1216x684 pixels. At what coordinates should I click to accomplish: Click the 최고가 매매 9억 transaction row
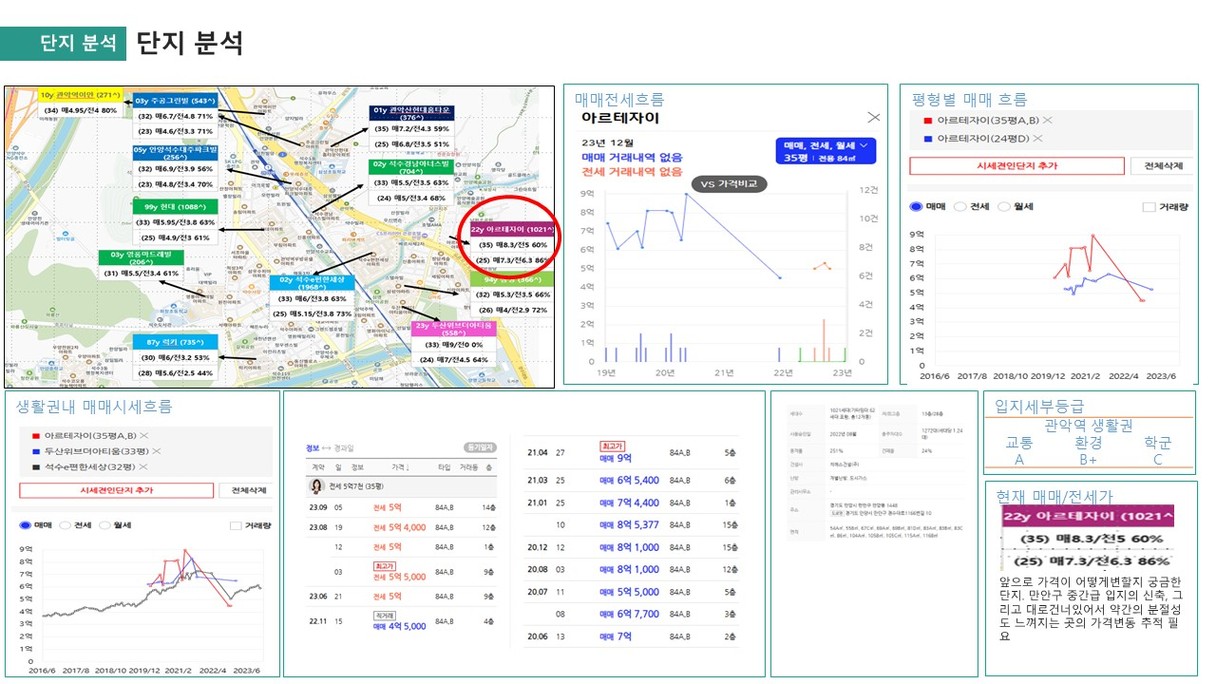point(632,453)
